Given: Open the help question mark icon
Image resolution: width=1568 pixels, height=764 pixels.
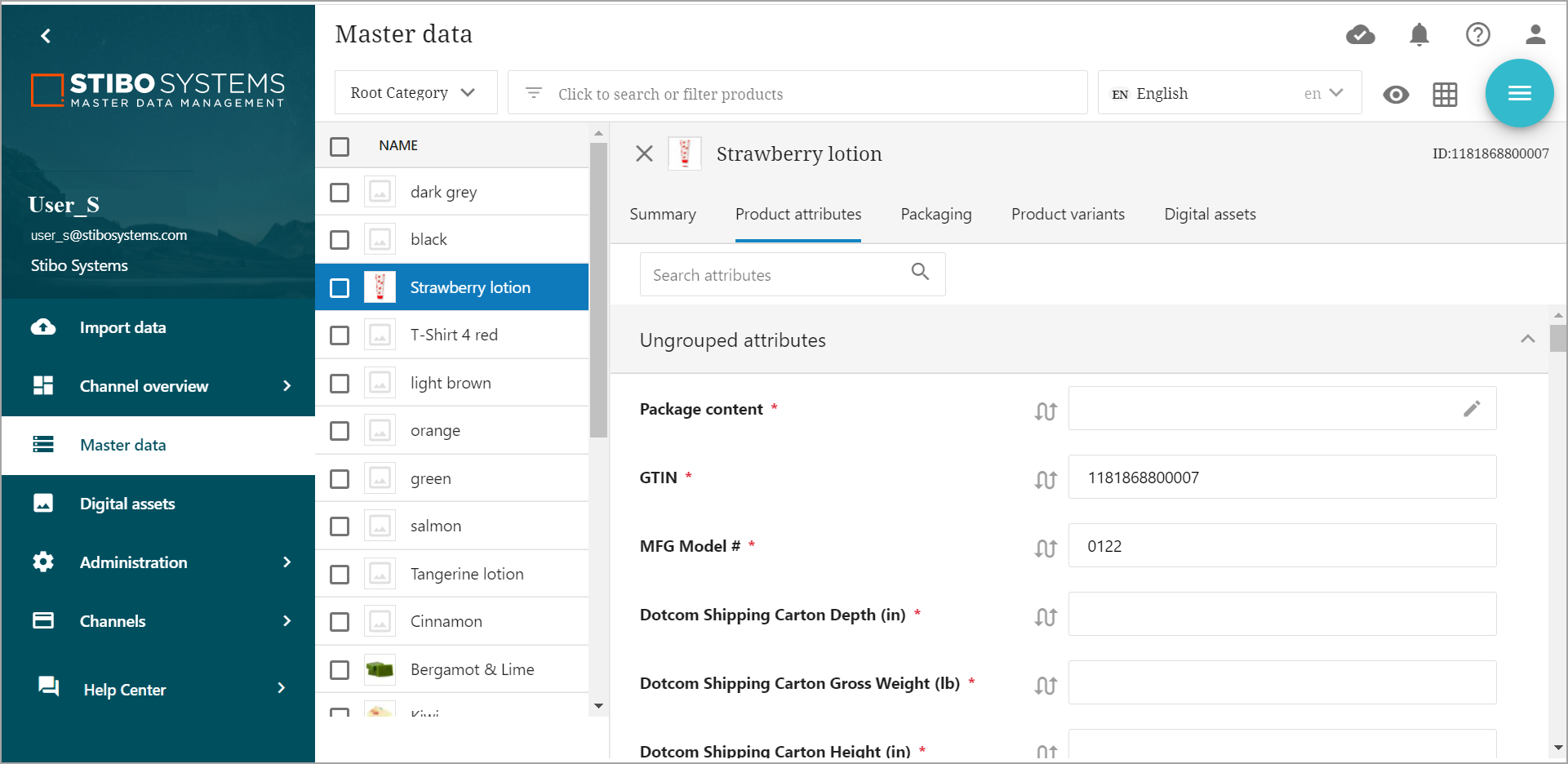Looking at the screenshot, I should [x=1477, y=34].
